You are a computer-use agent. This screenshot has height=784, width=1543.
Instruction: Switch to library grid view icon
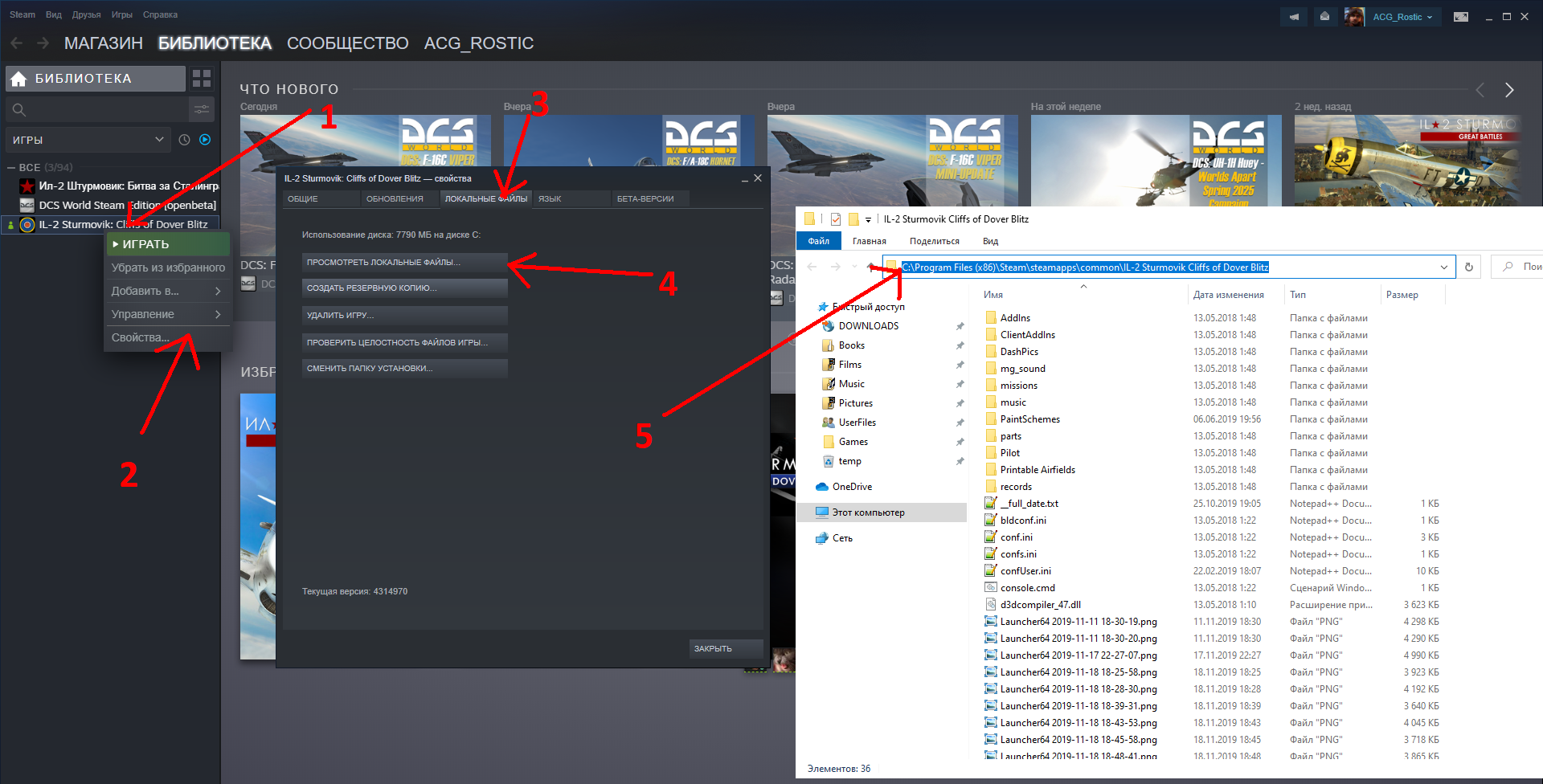(x=202, y=79)
